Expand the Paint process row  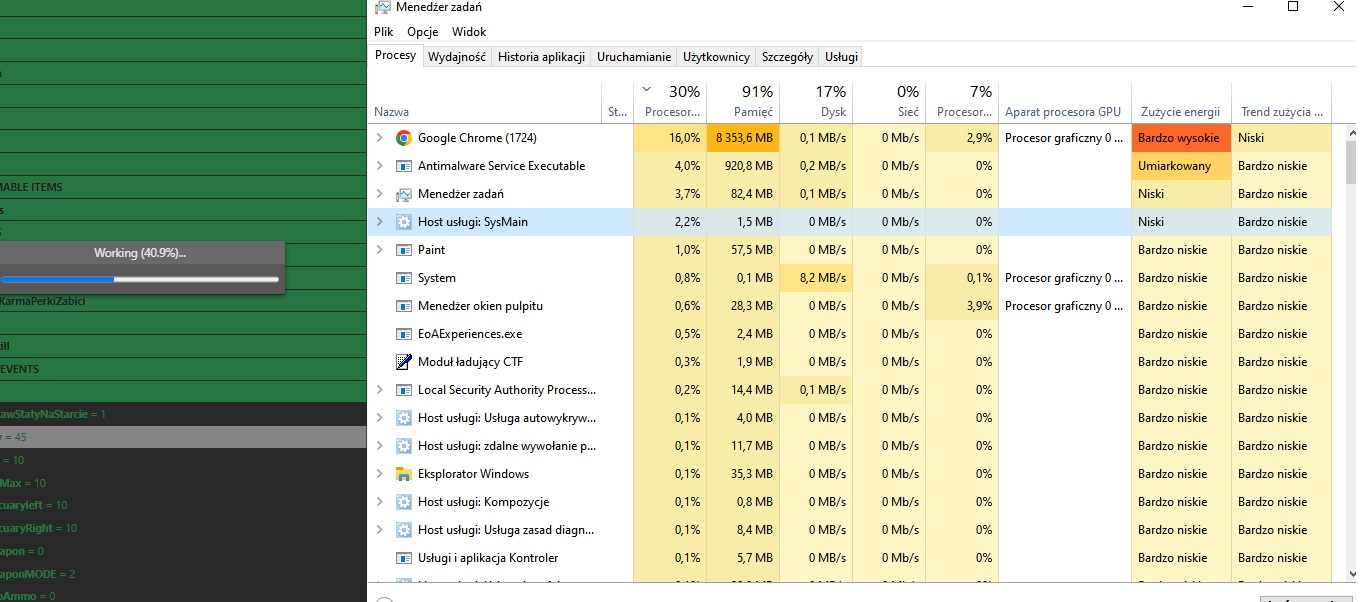tap(379, 250)
